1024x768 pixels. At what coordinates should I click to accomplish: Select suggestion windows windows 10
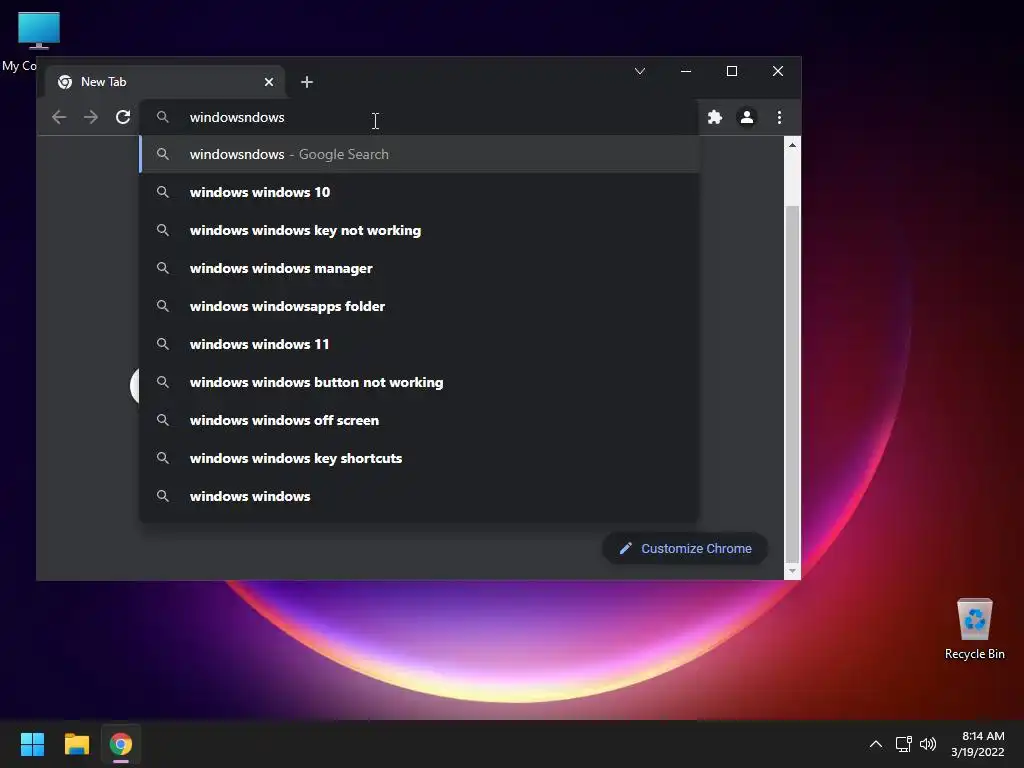pos(419,192)
